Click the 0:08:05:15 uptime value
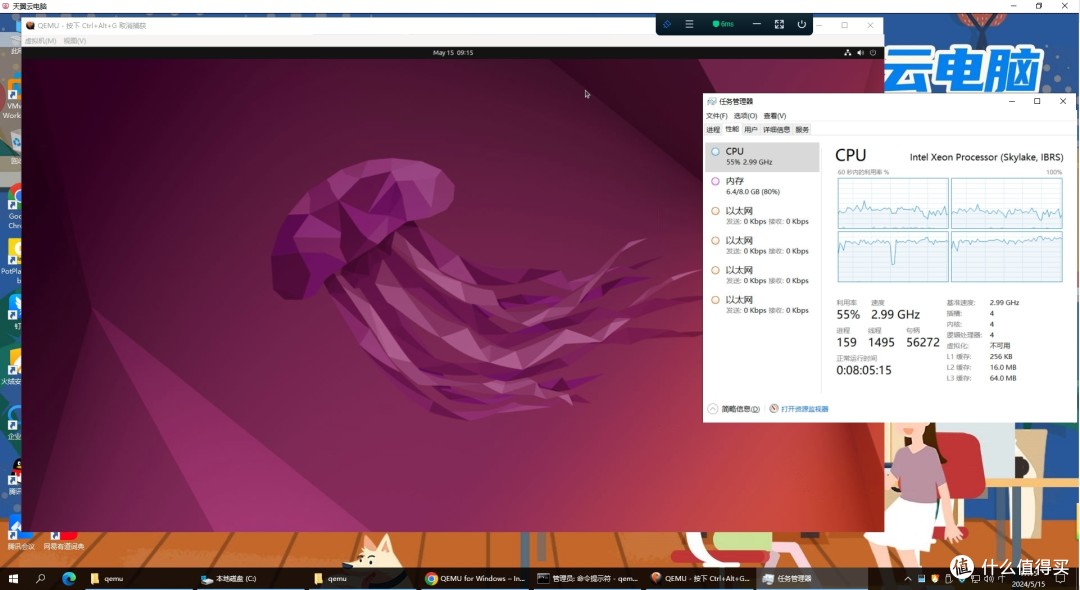Image resolution: width=1080 pixels, height=590 pixels. (864, 370)
